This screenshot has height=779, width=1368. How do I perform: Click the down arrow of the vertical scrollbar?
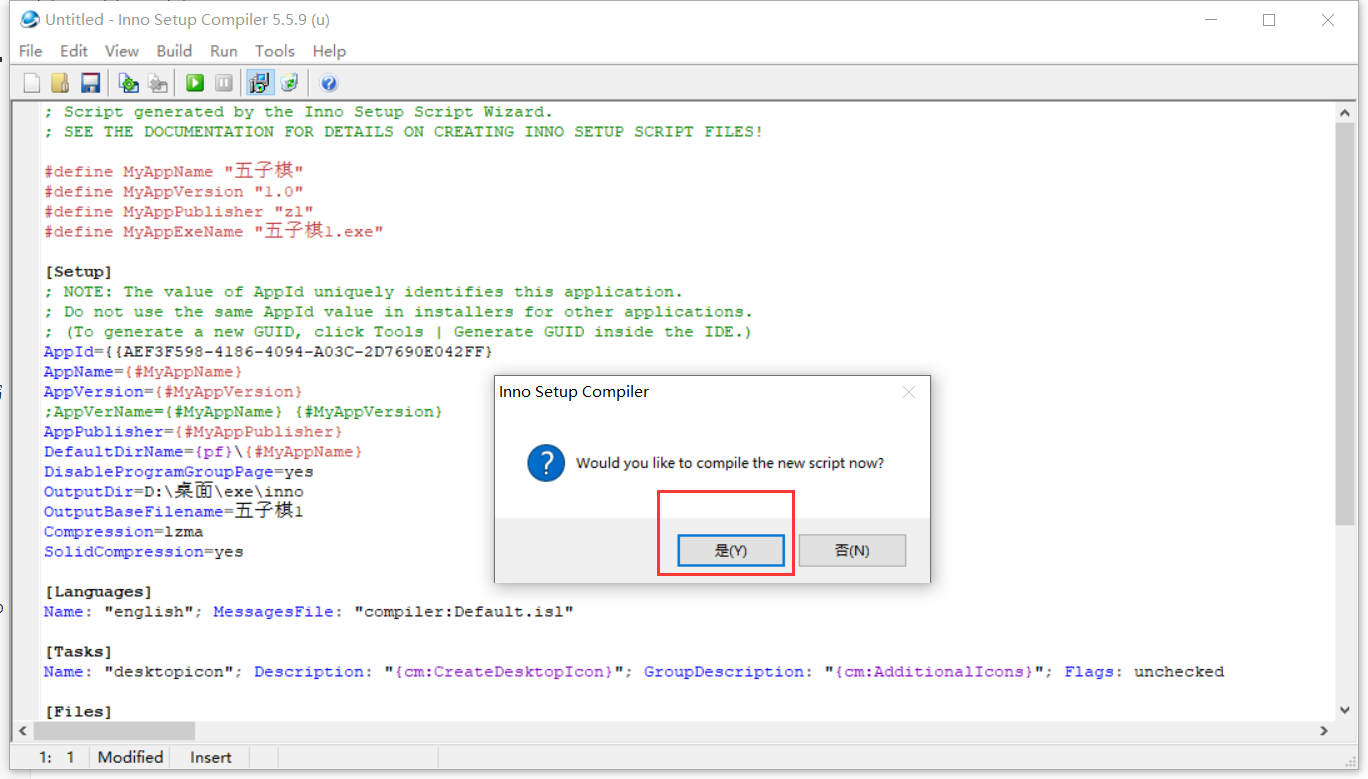tap(1346, 710)
